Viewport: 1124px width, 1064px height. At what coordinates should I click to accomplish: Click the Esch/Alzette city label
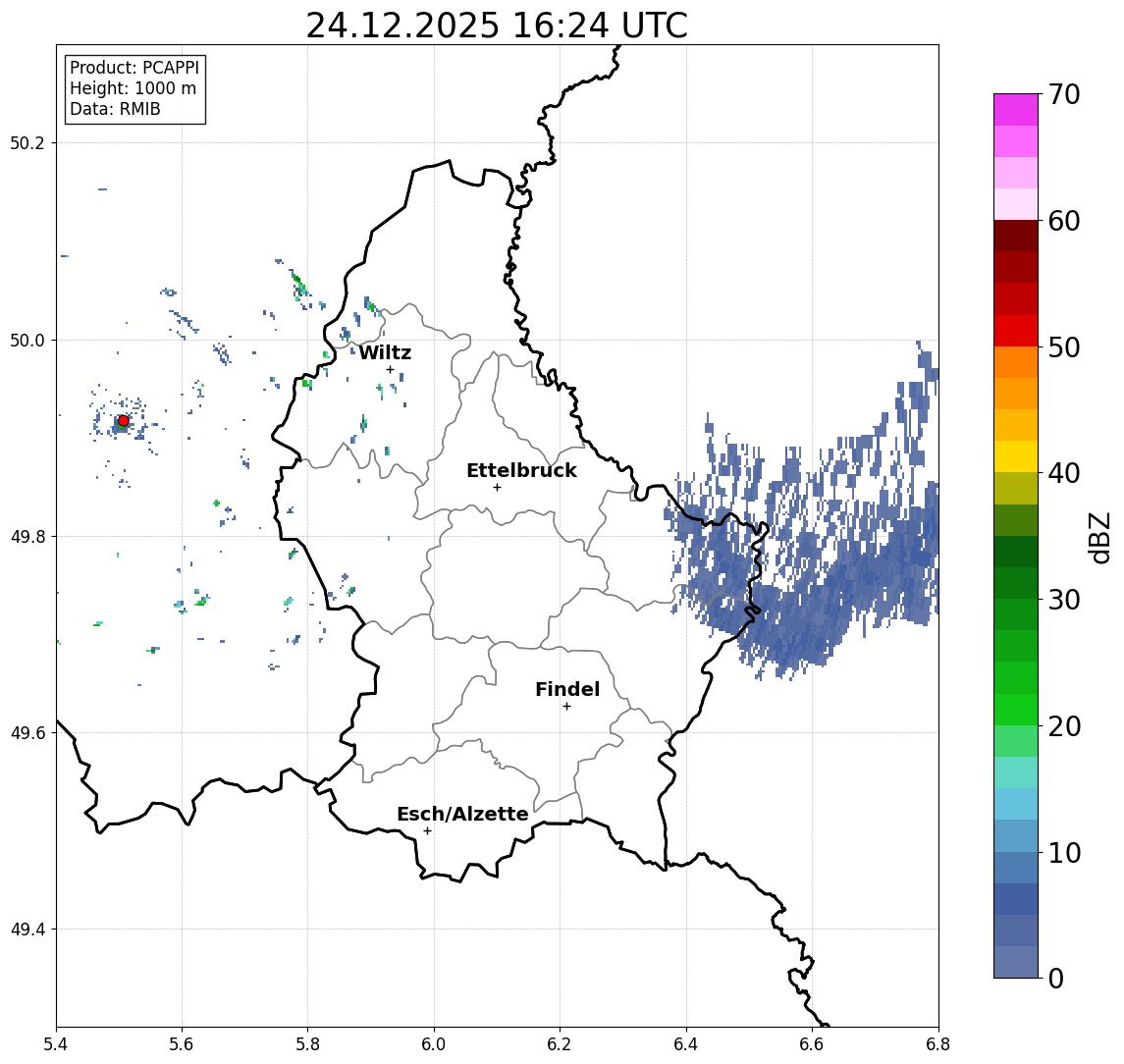(x=462, y=814)
